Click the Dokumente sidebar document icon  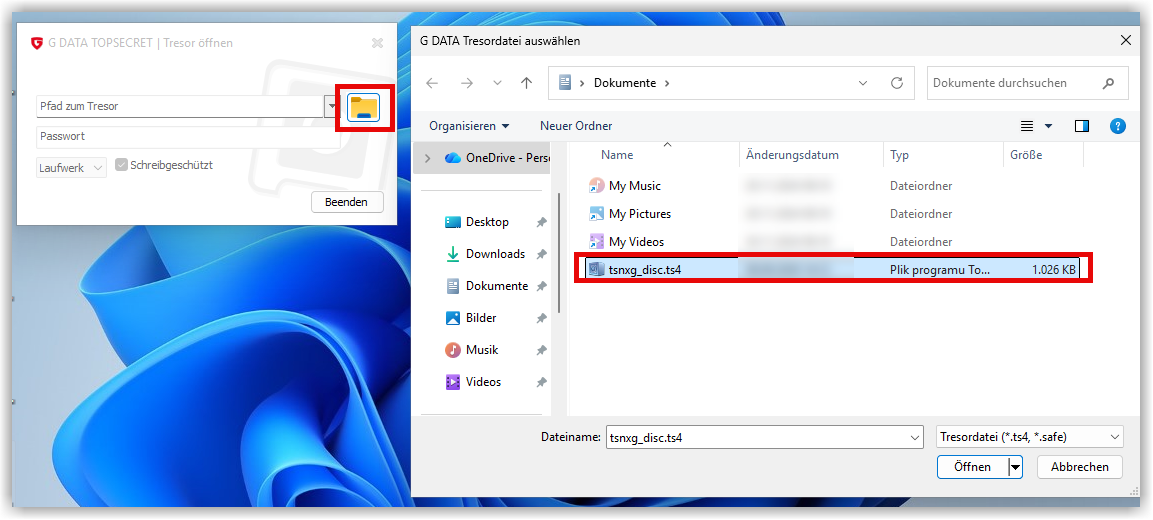point(453,286)
